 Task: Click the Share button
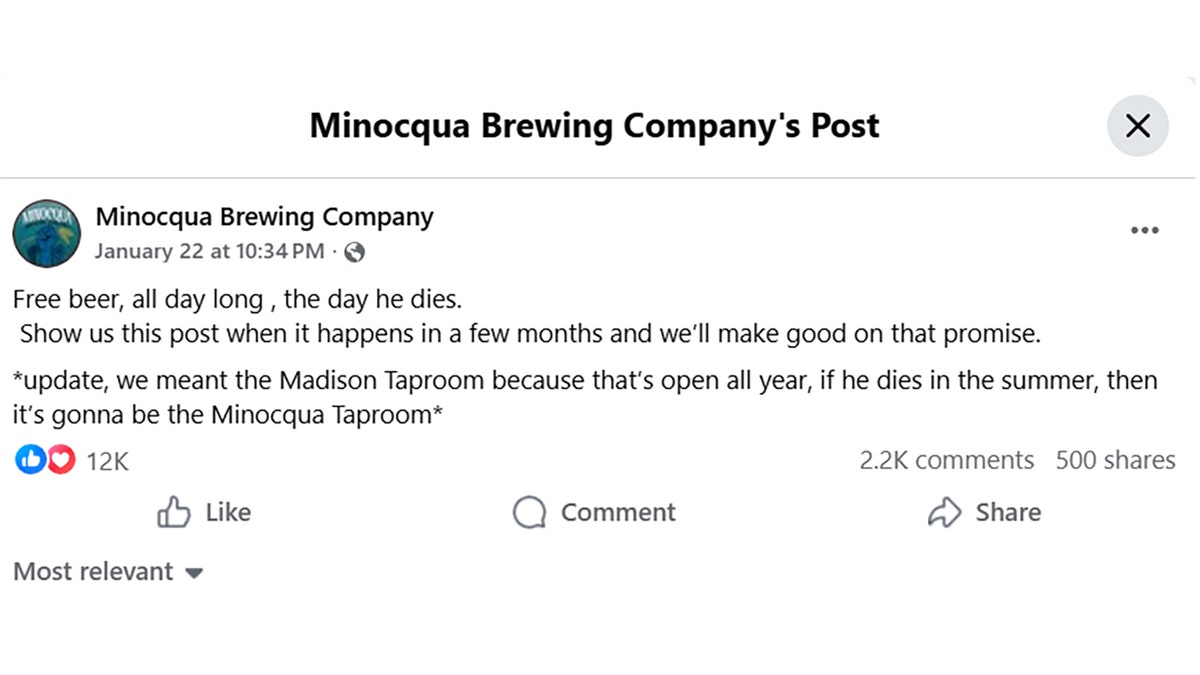(x=984, y=512)
